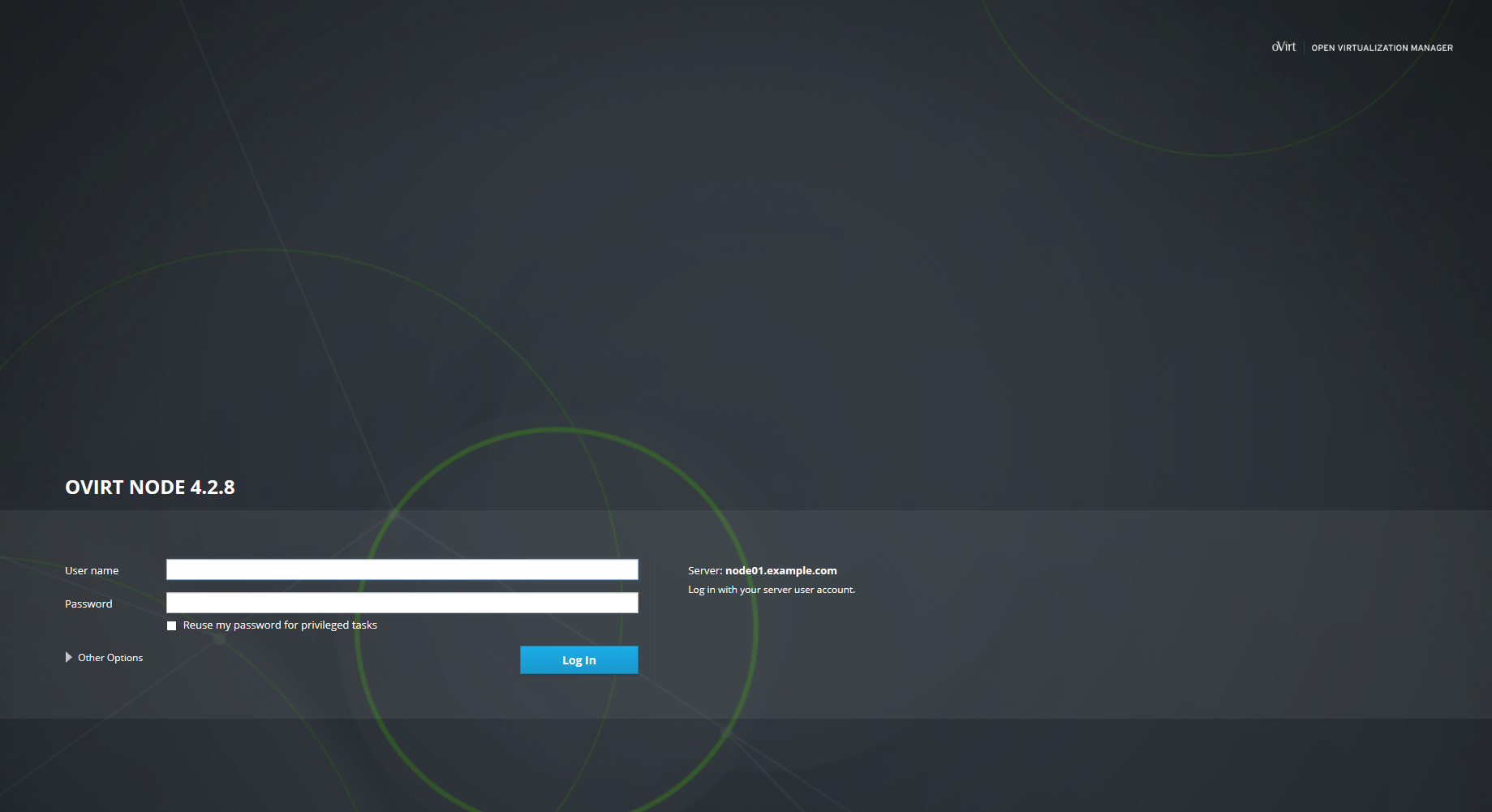1492x812 pixels.
Task: Click the OPEN VIRTUALIZATION MANAGER branding text
Action: point(1382,48)
